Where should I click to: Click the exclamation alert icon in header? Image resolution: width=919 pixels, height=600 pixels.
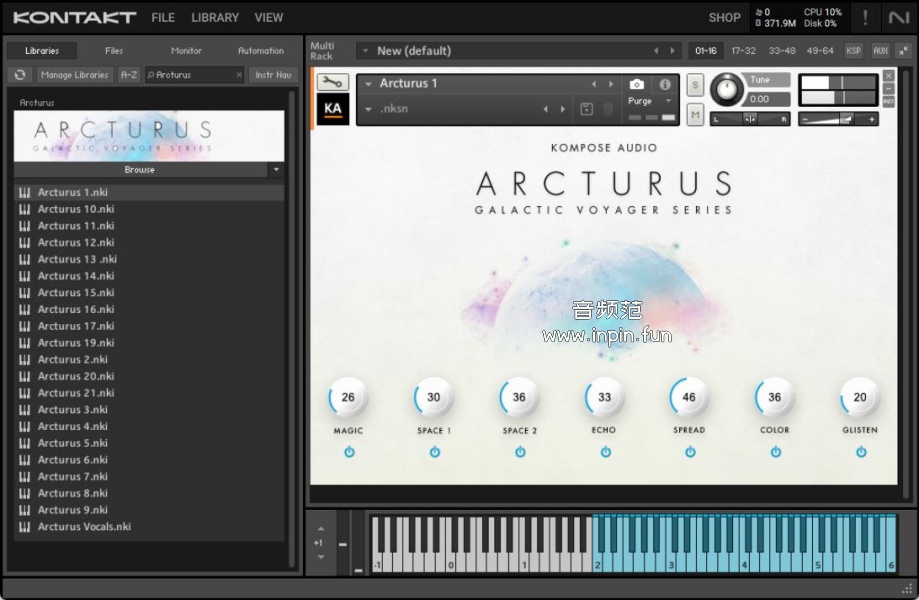click(865, 17)
